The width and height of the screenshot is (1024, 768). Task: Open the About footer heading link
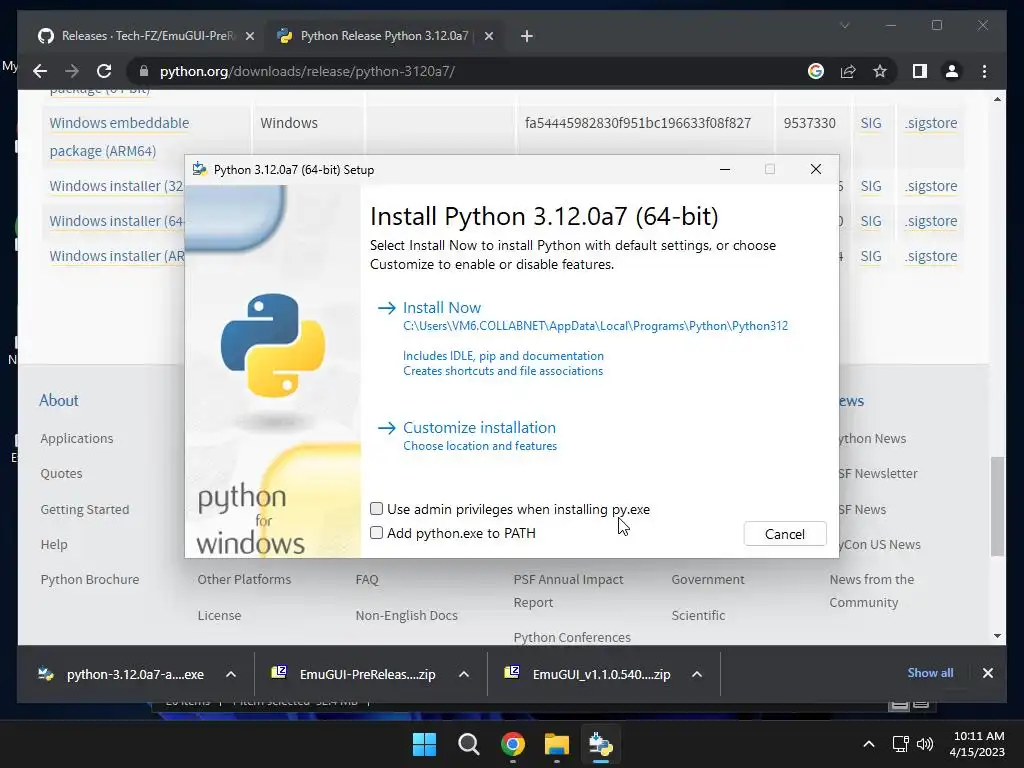[59, 400]
